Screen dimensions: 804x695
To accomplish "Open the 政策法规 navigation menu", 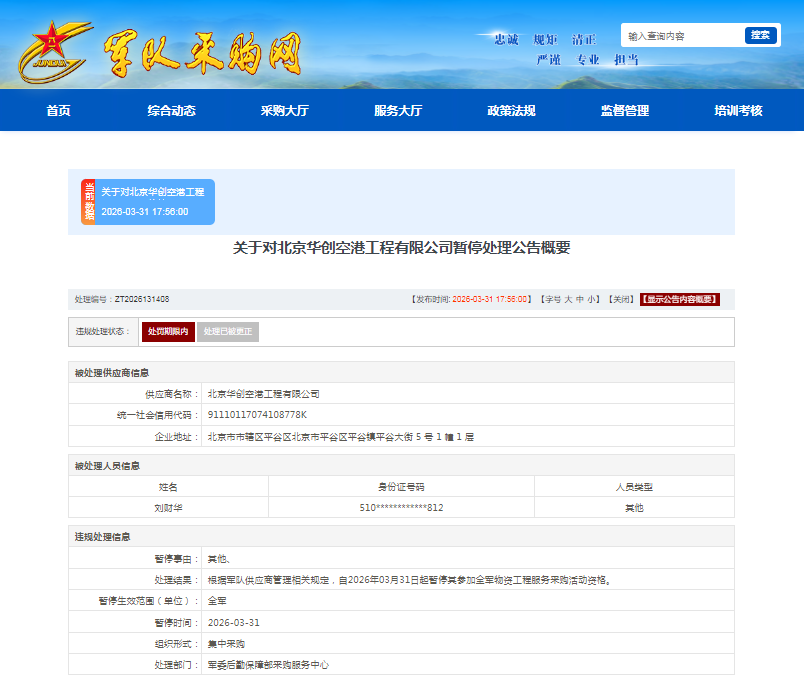I will (x=510, y=111).
